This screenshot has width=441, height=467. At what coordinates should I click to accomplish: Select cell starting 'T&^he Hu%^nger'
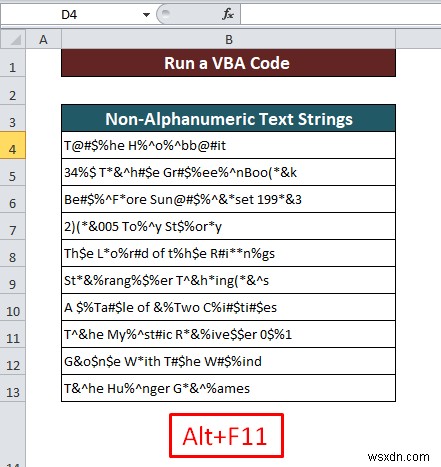tap(228, 388)
